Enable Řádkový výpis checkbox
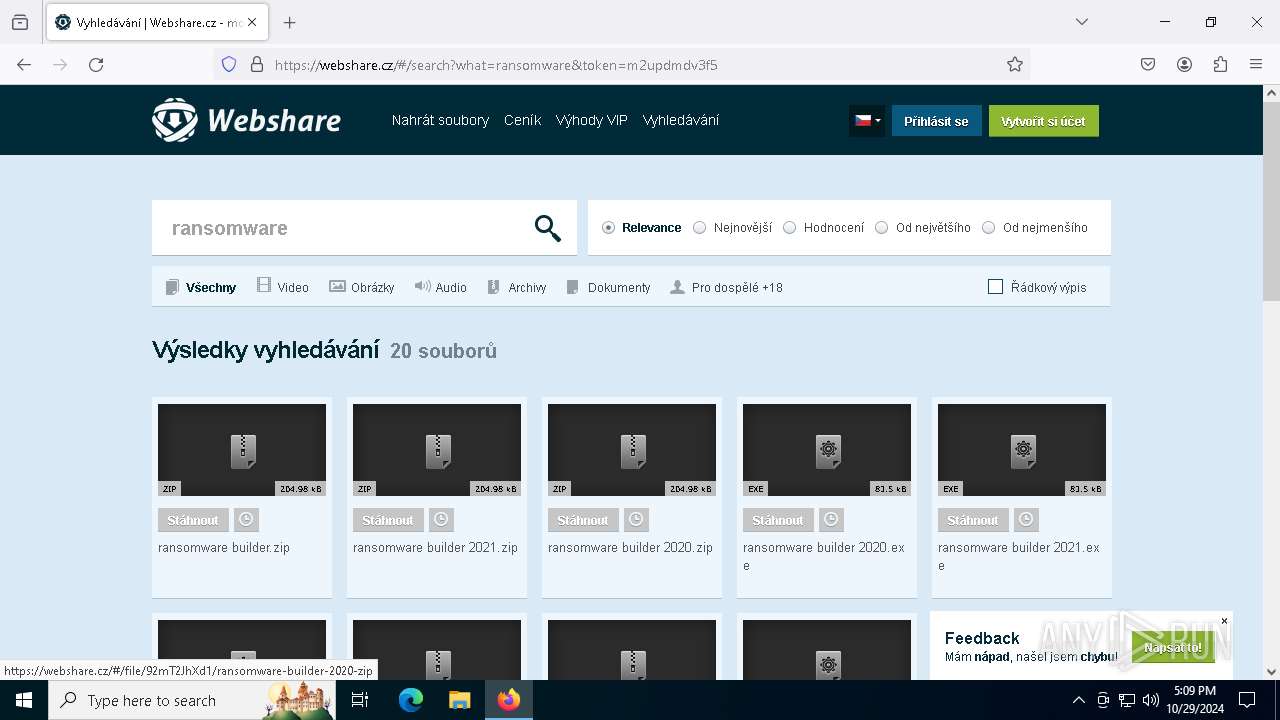The image size is (1280, 720). 995,287
